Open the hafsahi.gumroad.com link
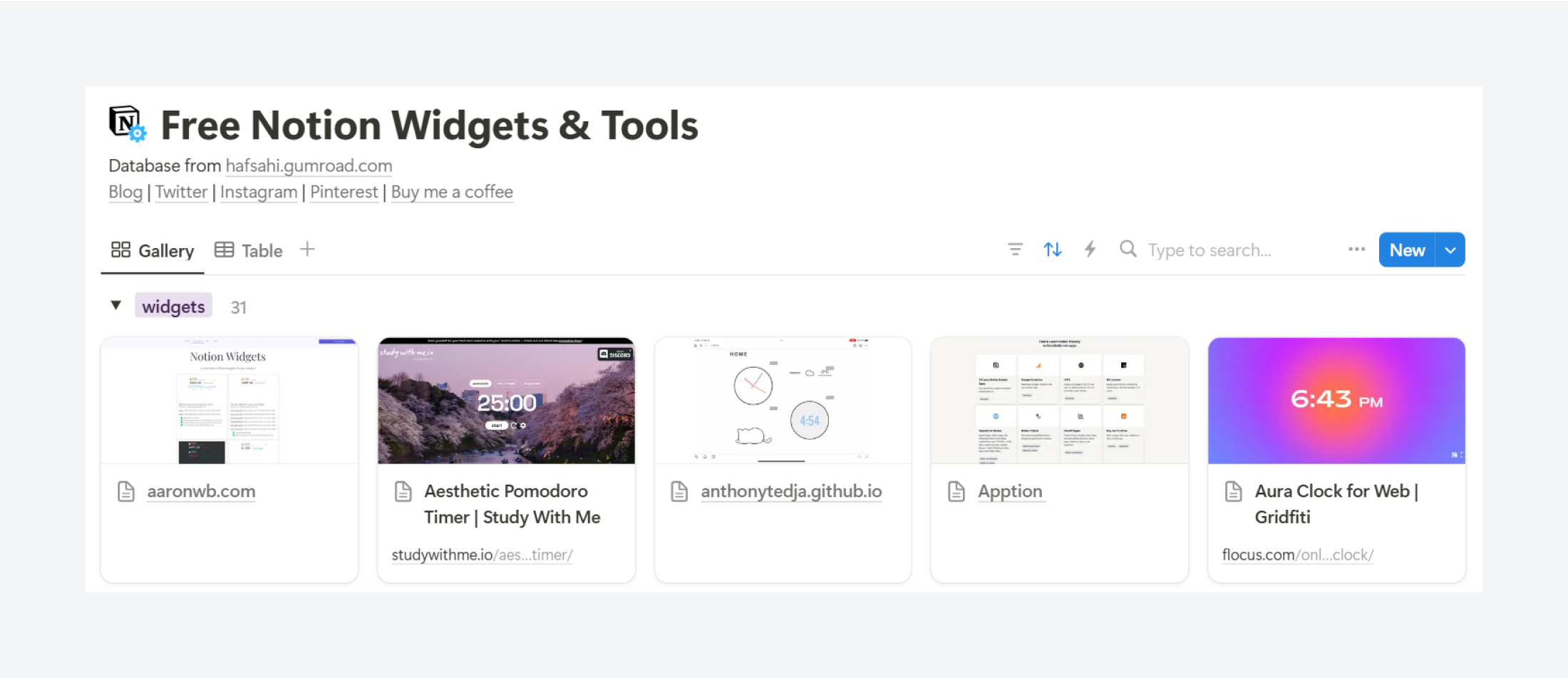 [x=309, y=165]
